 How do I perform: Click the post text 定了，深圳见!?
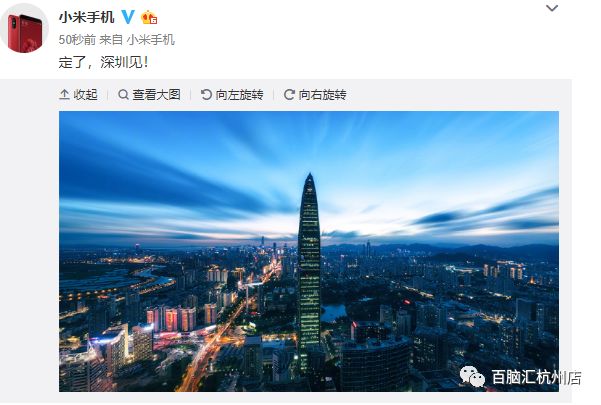click(x=103, y=62)
